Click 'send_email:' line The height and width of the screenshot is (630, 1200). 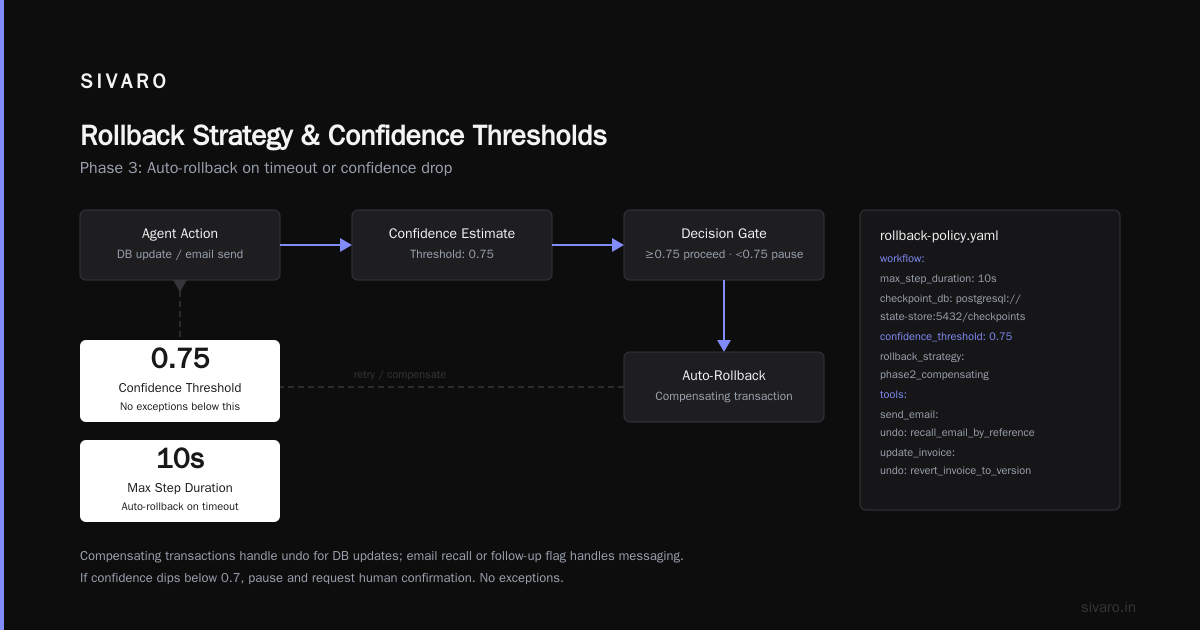[909, 414]
